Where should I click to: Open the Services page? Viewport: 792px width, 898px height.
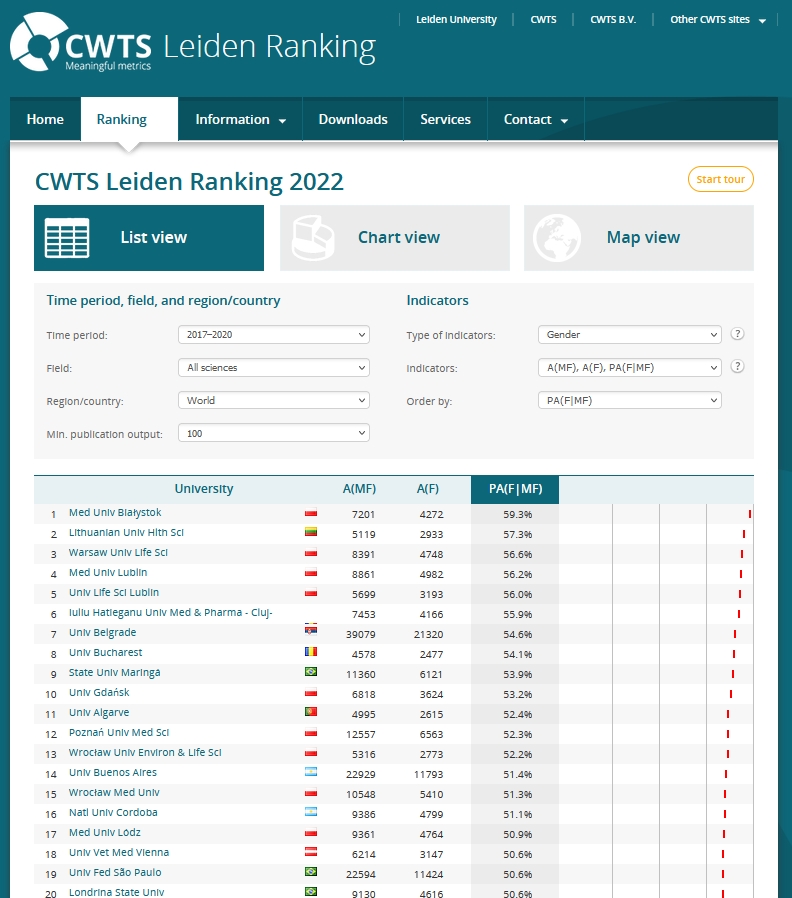(x=445, y=119)
